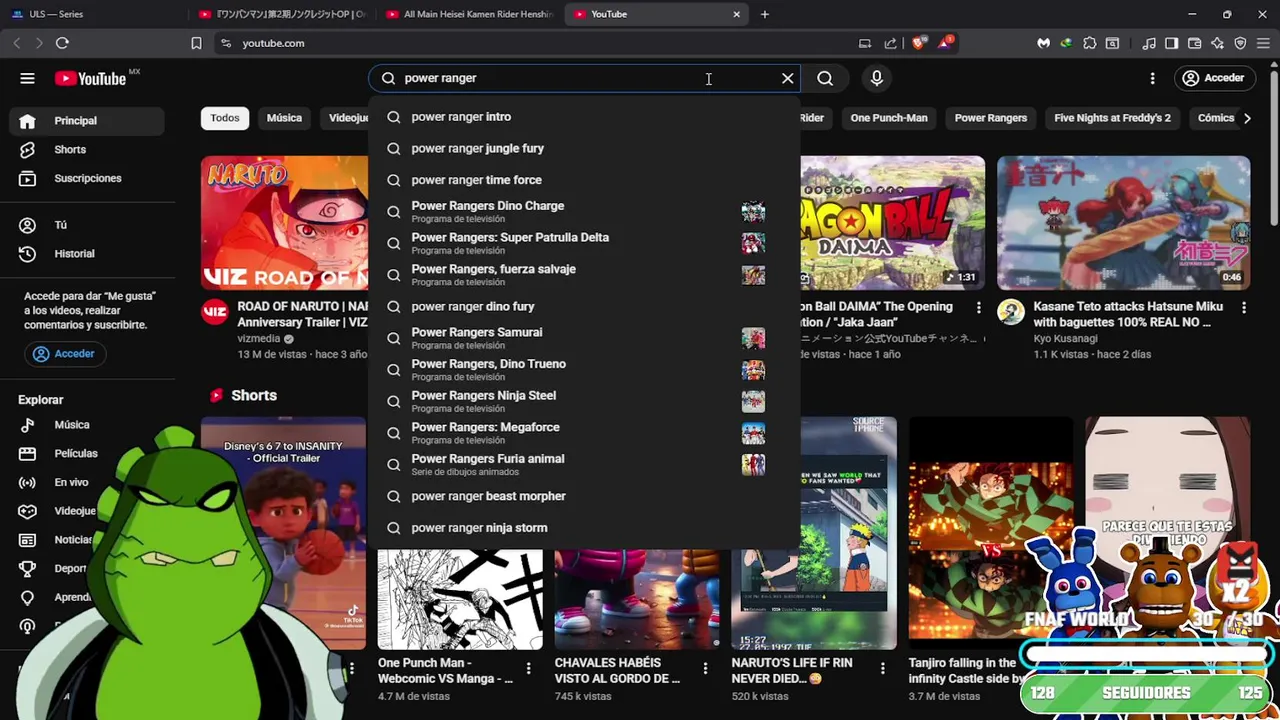Screen dimensions: 1280x720
Task: Select Five Nights at Freddy's 2 chip
Action: coord(1112,118)
